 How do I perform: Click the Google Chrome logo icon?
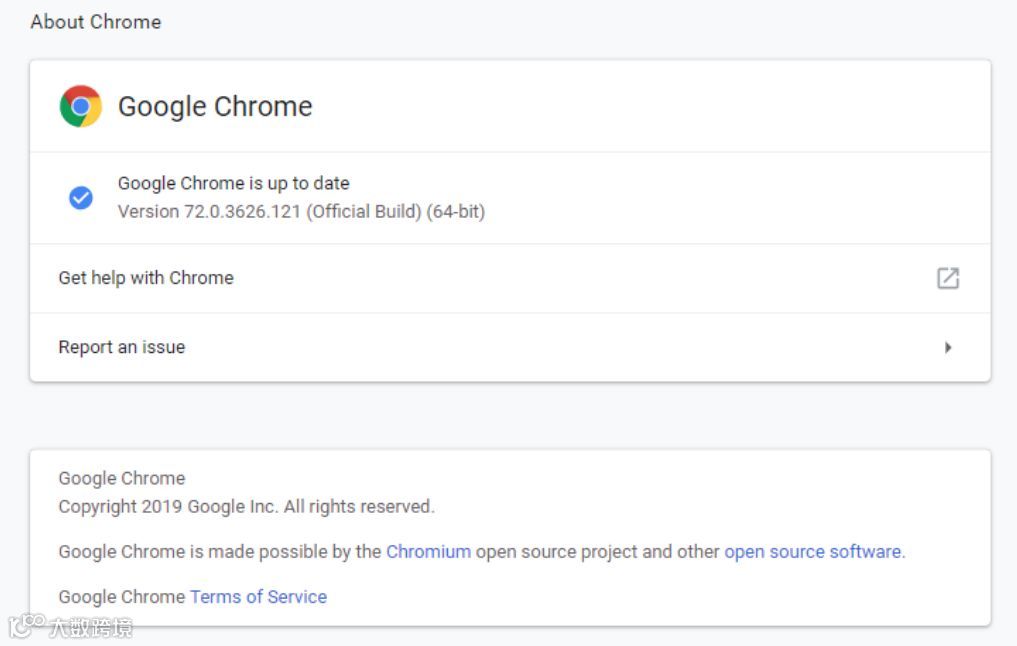pos(81,106)
